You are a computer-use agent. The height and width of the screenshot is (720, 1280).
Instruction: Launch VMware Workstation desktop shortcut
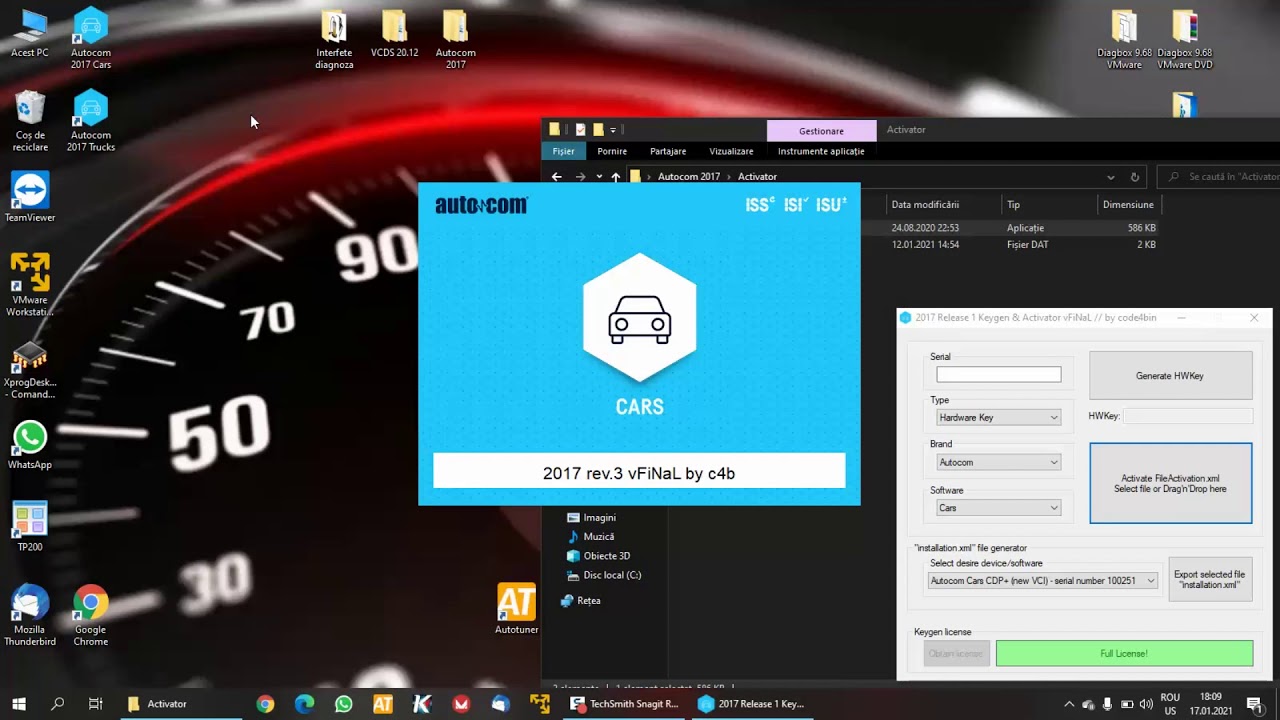tap(30, 285)
